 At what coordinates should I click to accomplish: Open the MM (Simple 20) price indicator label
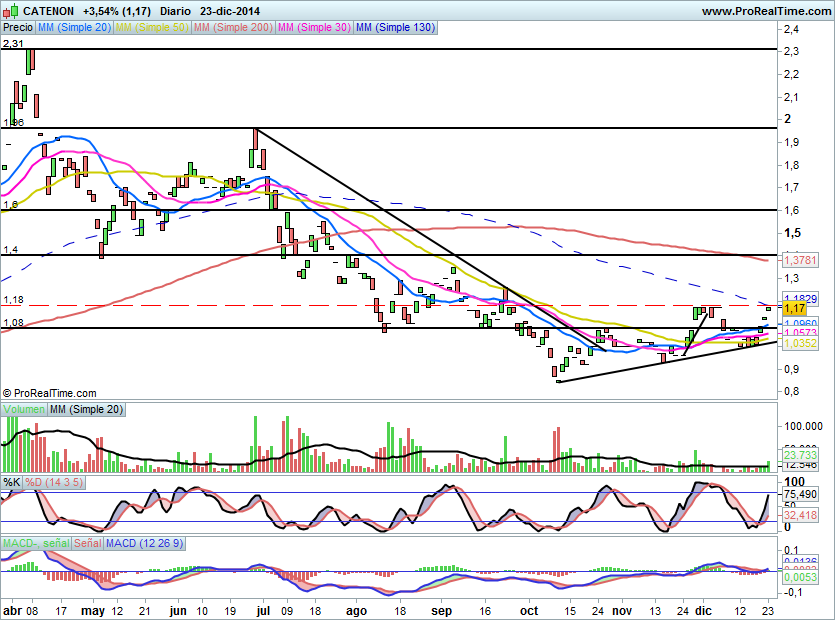74,28
